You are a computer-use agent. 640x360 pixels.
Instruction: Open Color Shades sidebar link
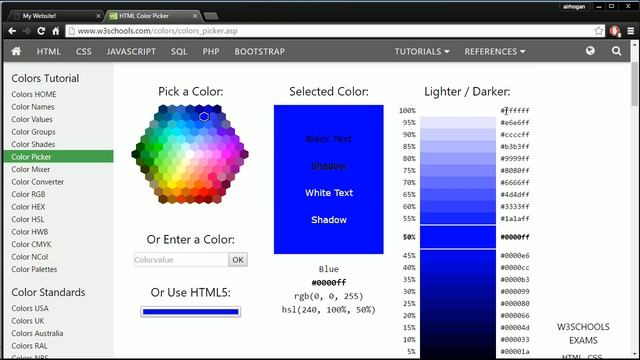[x=33, y=144]
